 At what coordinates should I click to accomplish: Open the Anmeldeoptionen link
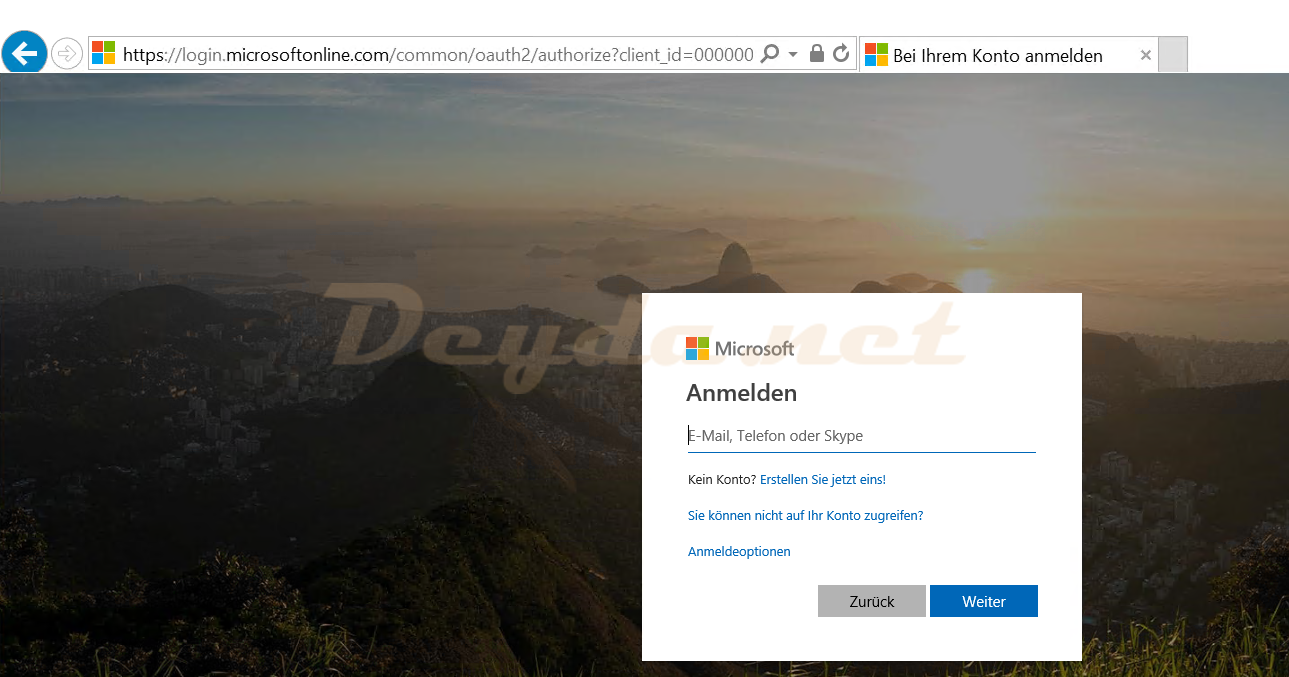coord(739,552)
